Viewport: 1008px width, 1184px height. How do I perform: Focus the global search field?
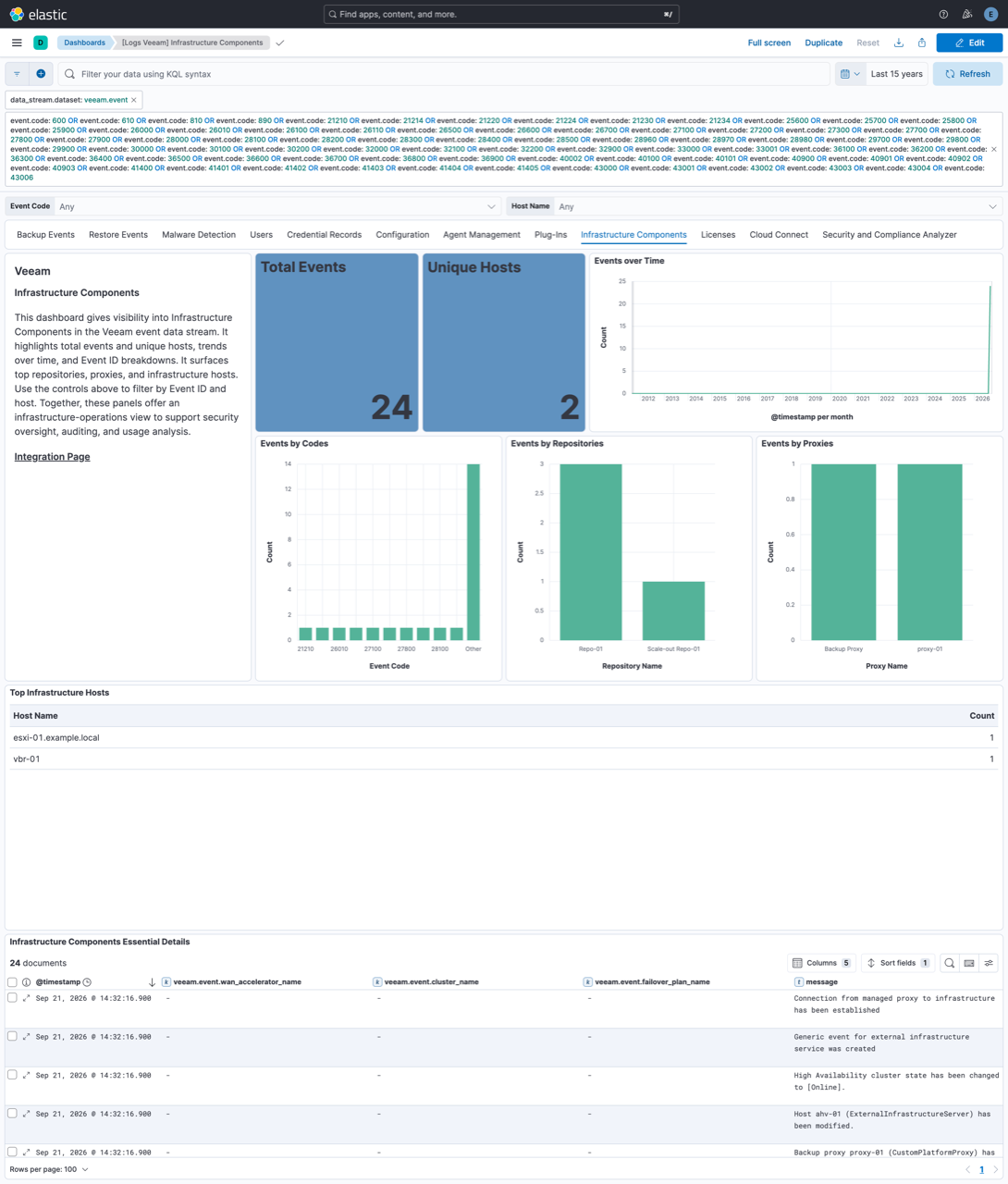[x=501, y=15]
